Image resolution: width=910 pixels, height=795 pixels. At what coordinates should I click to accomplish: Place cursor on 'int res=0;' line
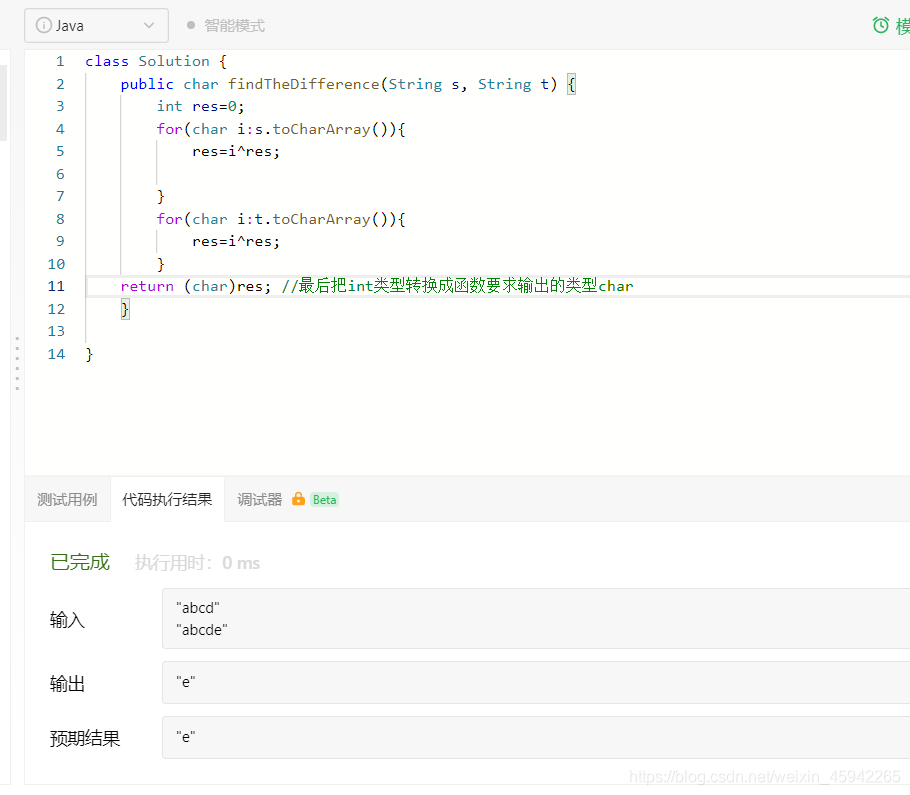pos(200,106)
